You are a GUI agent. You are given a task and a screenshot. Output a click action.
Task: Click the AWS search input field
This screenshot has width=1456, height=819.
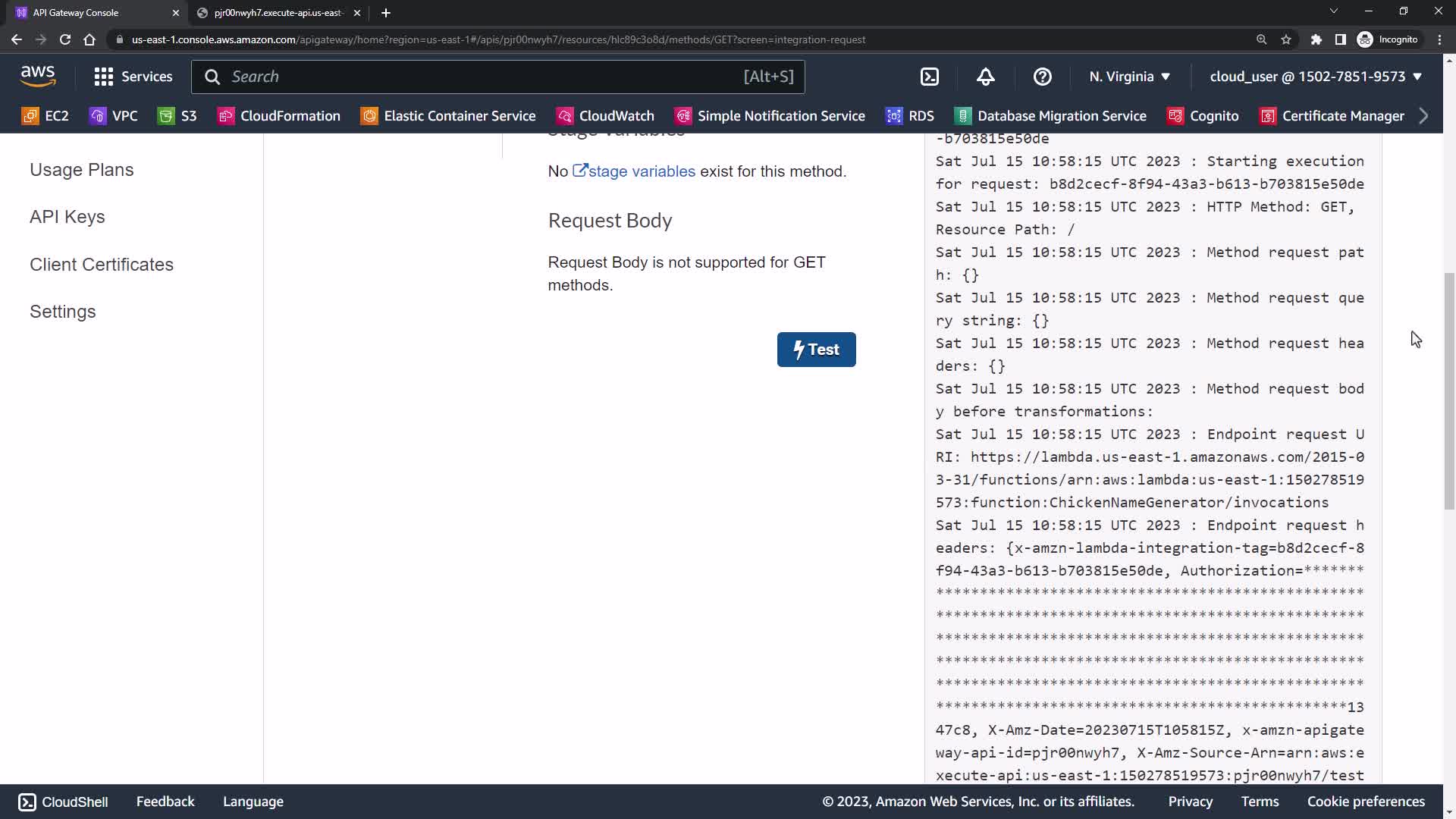tap(485, 77)
